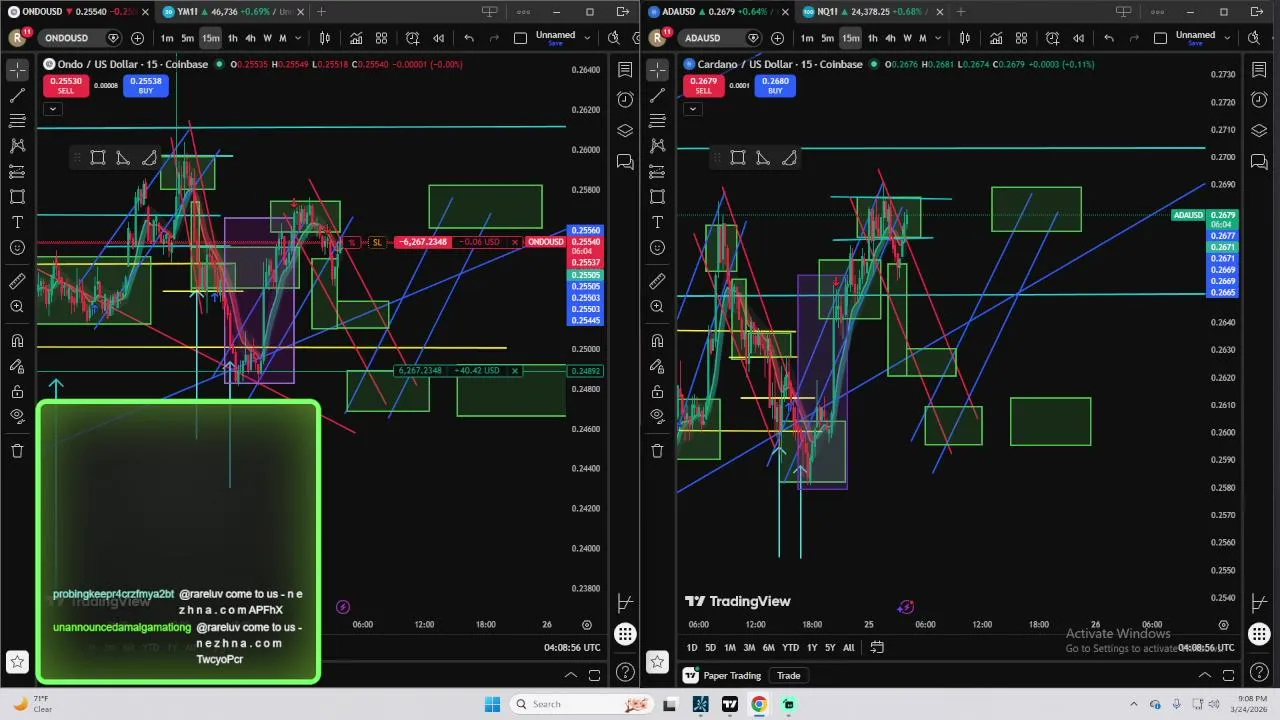The width and height of the screenshot is (1280, 720).
Task: Open the Indicators menu in ONDOUSD window
Action: [x=356, y=38]
